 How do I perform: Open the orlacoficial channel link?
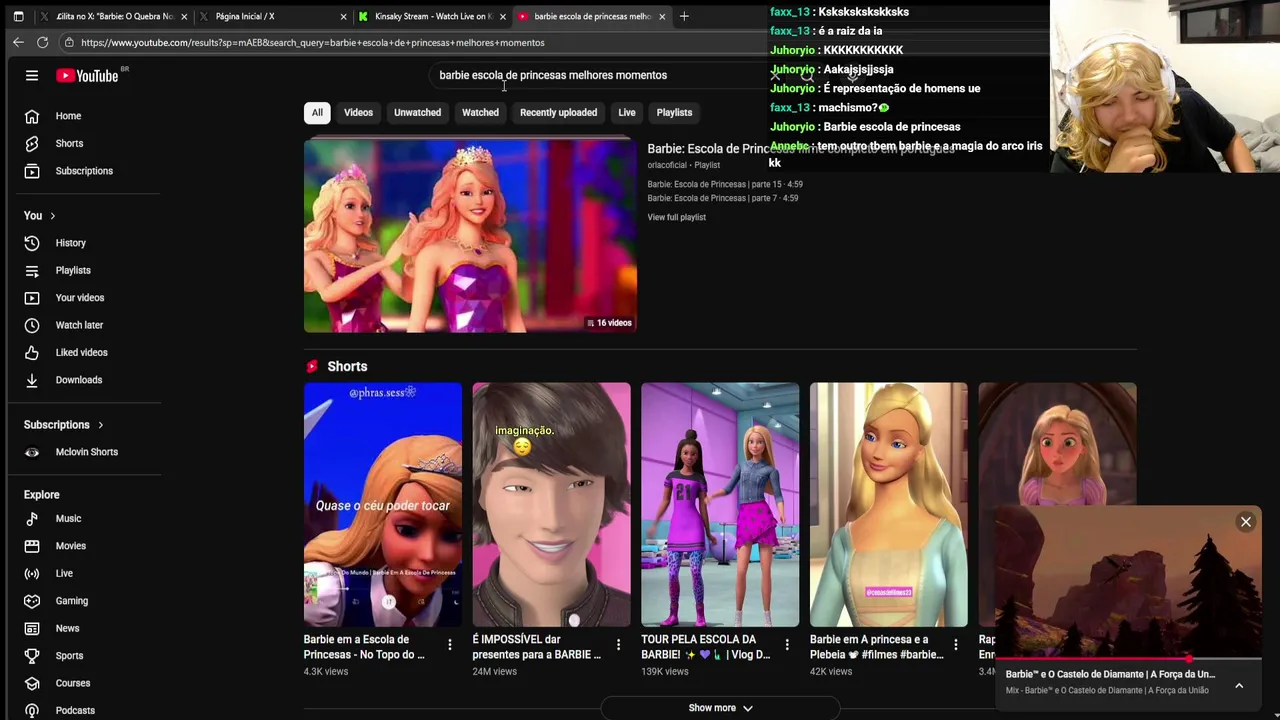pyautogui.click(x=667, y=165)
